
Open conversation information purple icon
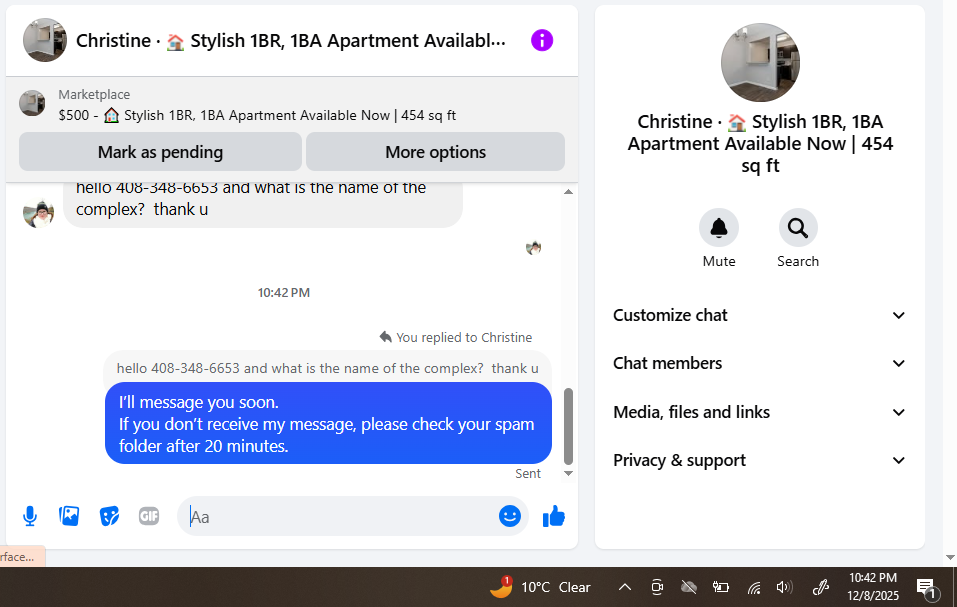541,41
